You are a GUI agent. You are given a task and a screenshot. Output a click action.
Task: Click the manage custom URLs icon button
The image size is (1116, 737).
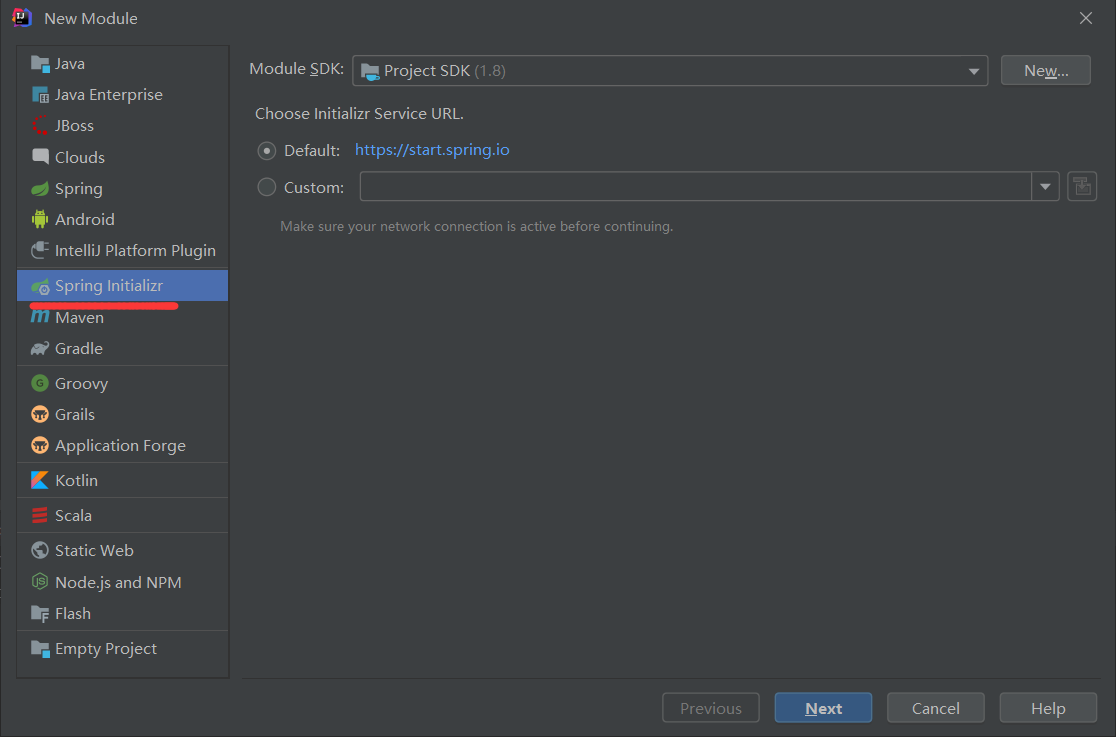pyautogui.click(x=1082, y=186)
